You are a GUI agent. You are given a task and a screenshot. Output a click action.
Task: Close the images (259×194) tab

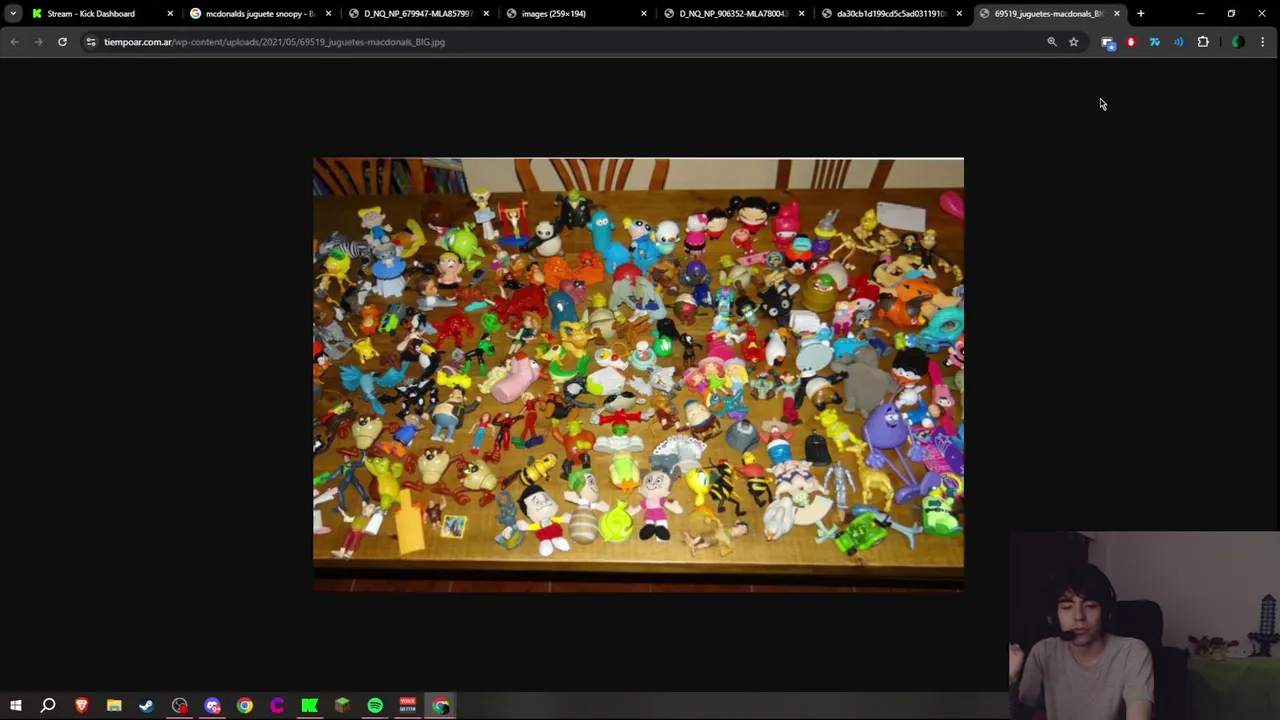click(x=644, y=14)
